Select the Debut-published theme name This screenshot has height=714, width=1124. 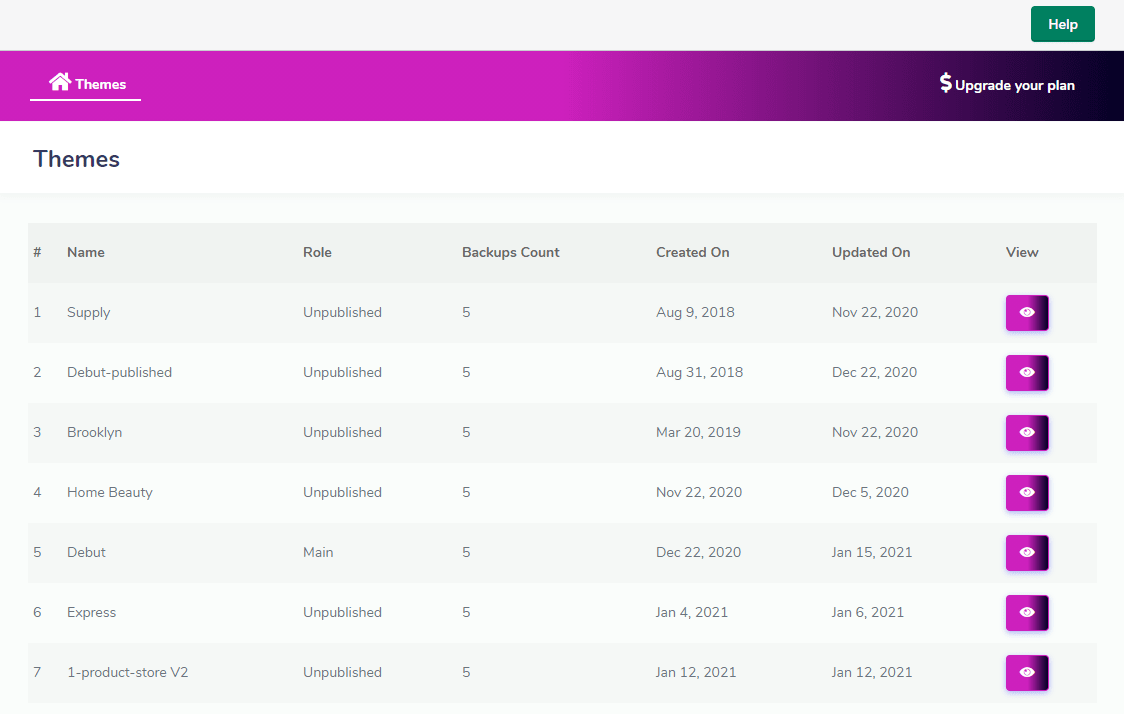(x=119, y=373)
